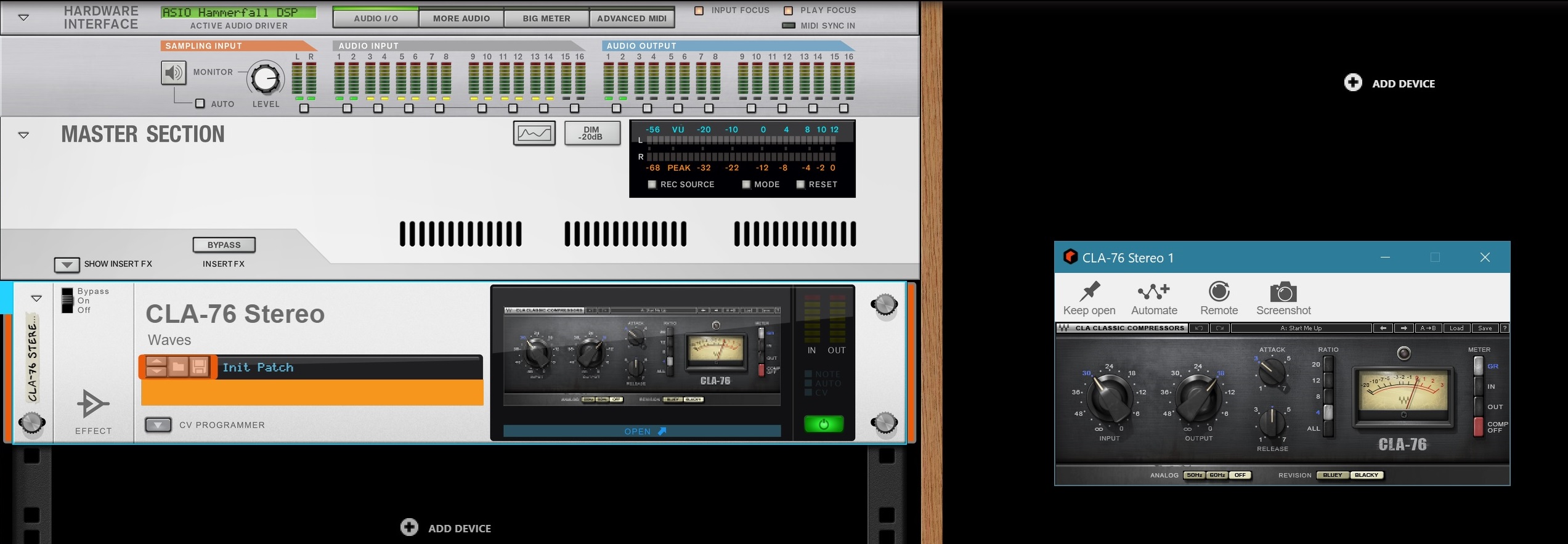Click the Effect icon on CLA-76 device
1568x544 pixels.
pyautogui.click(x=92, y=404)
